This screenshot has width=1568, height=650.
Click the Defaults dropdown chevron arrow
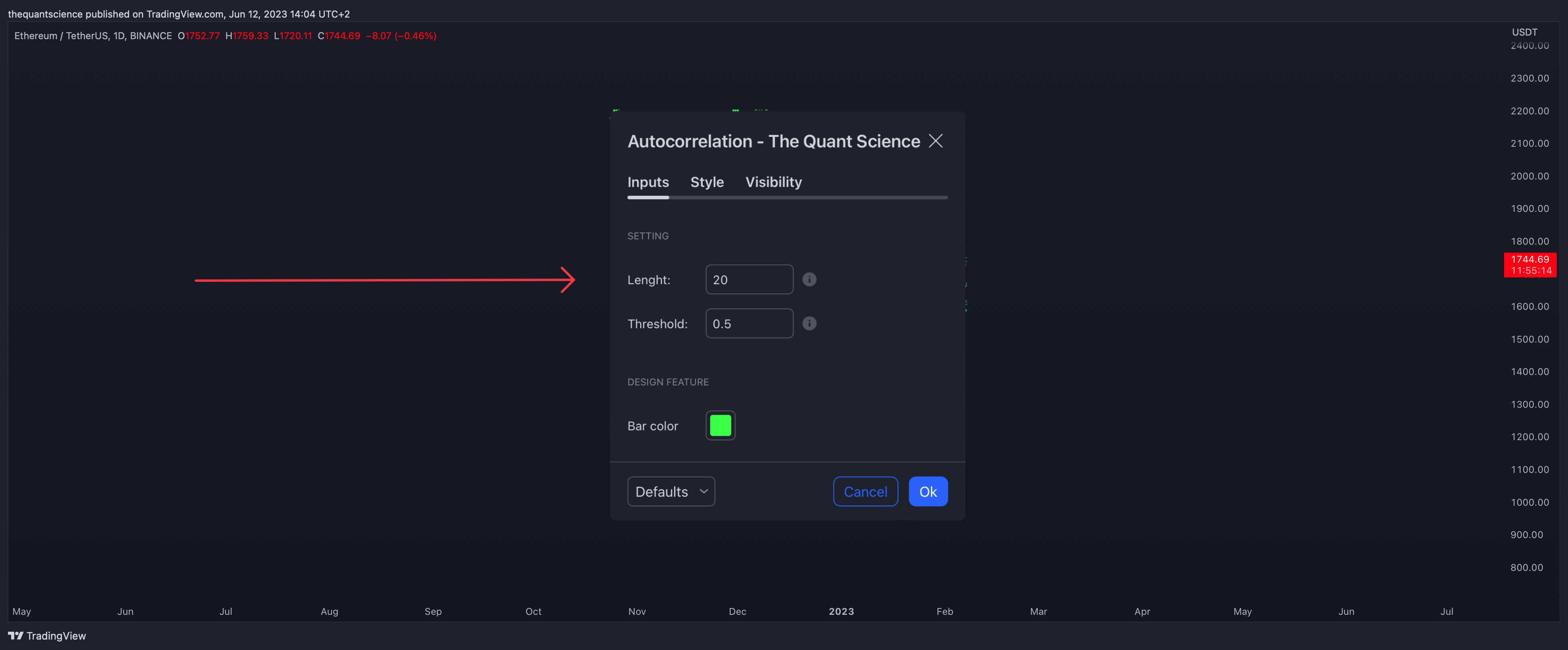pyautogui.click(x=704, y=491)
